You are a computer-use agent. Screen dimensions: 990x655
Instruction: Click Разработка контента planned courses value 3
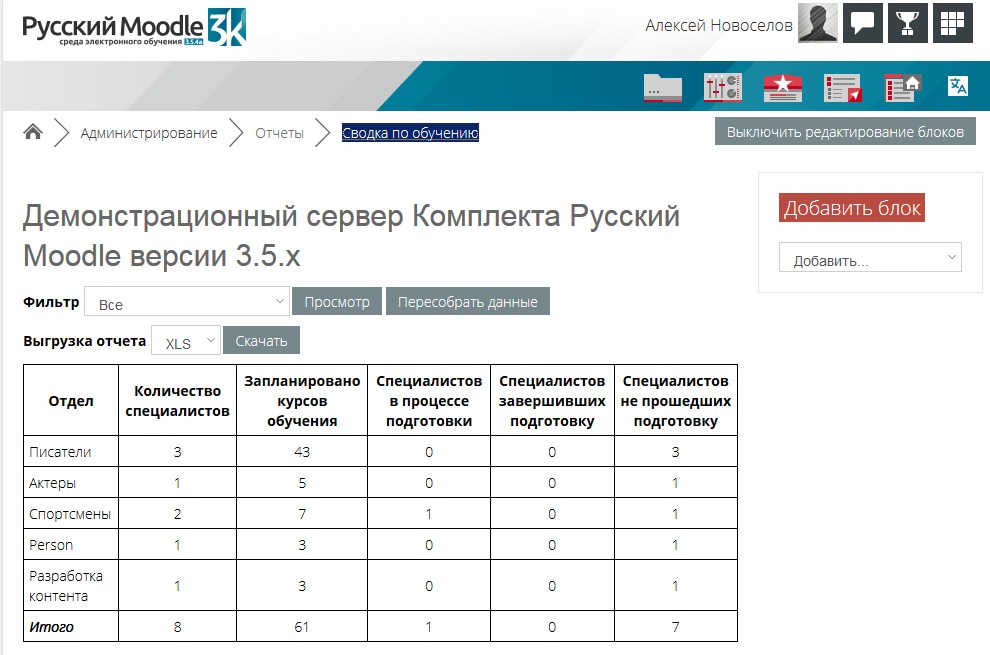click(x=302, y=586)
